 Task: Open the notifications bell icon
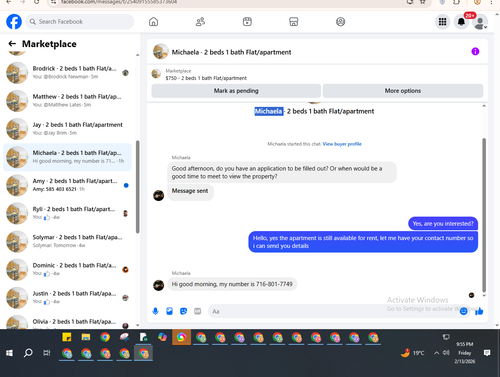[x=461, y=22]
